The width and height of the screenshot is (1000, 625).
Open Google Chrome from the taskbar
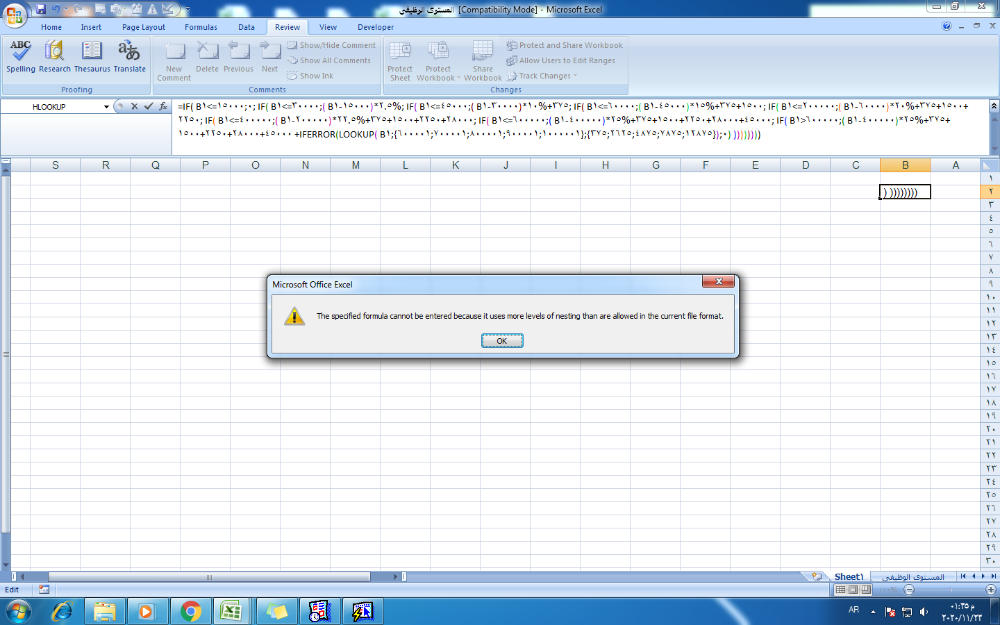click(x=190, y=612)
